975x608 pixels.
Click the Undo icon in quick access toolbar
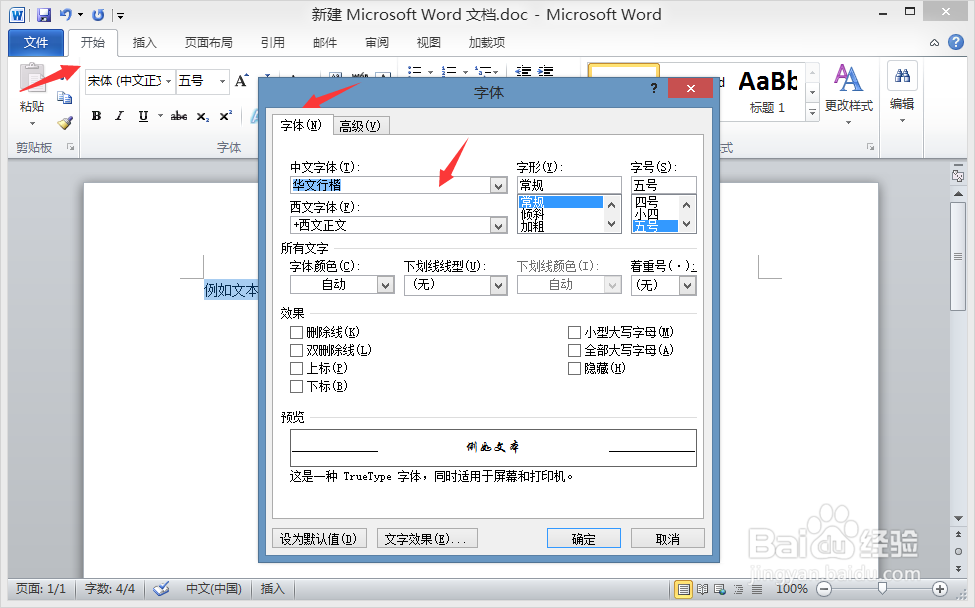(x=65, y=14)
